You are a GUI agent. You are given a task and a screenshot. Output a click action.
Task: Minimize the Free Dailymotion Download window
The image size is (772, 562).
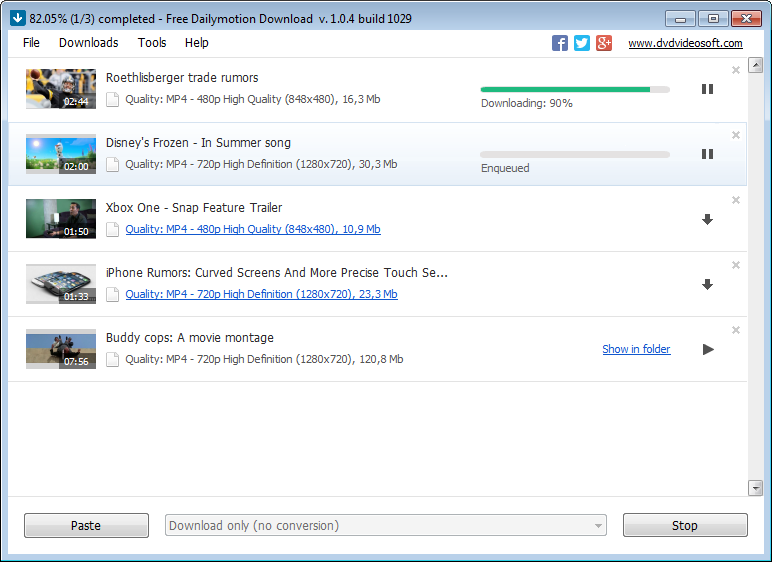680,19
